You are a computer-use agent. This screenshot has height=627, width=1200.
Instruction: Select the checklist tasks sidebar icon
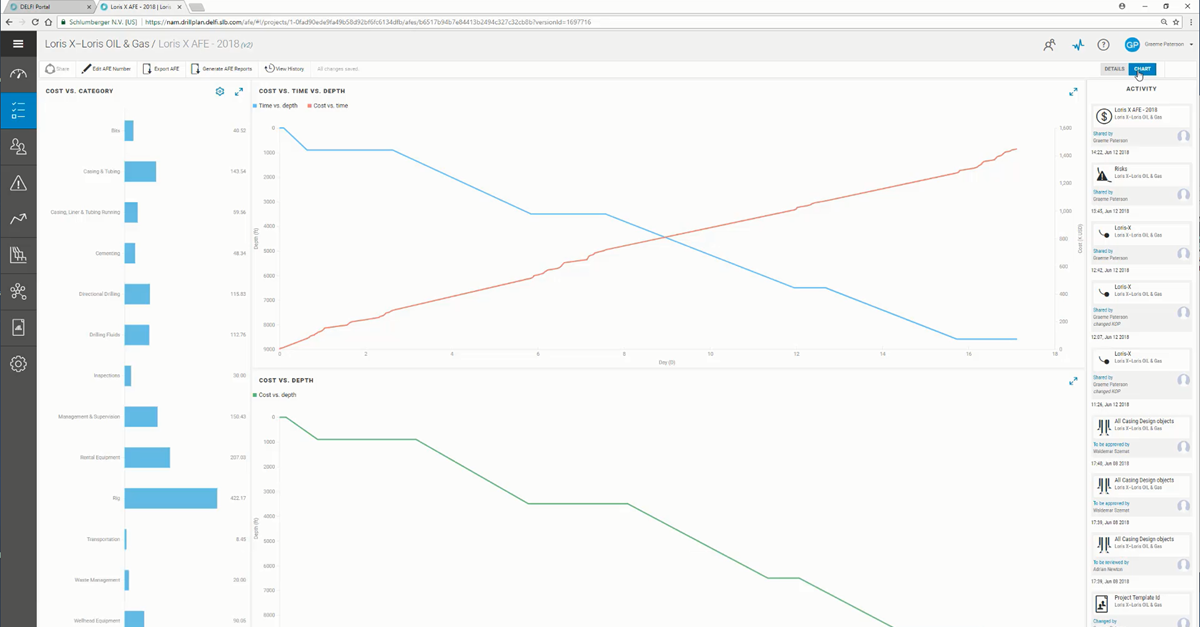18,110
